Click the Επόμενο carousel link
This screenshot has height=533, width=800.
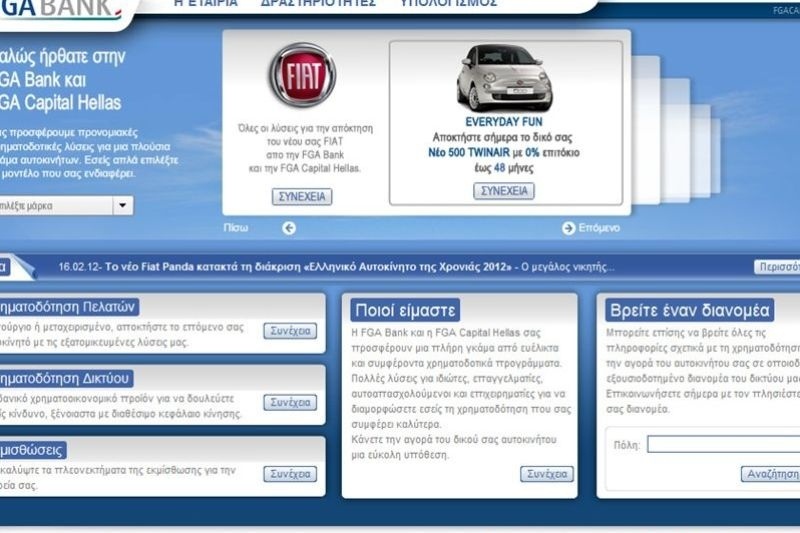tap(599, 228)
